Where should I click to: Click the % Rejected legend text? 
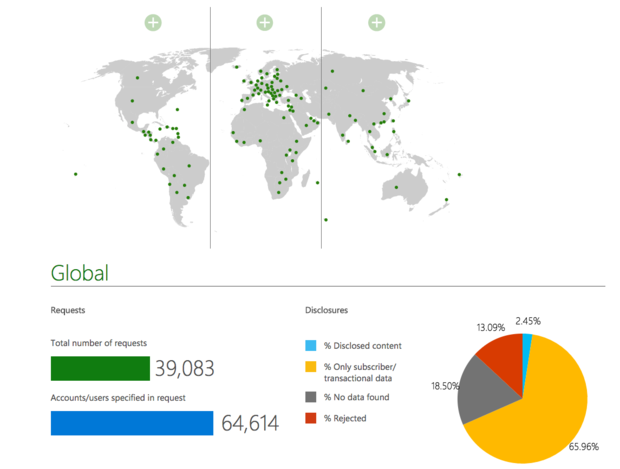[345, 418]
